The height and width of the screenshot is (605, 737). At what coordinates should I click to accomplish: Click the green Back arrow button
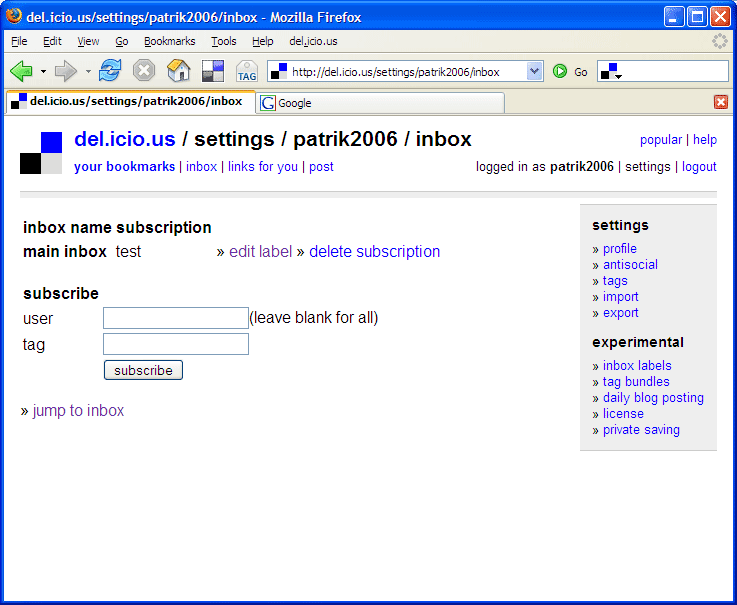(21, 71)
